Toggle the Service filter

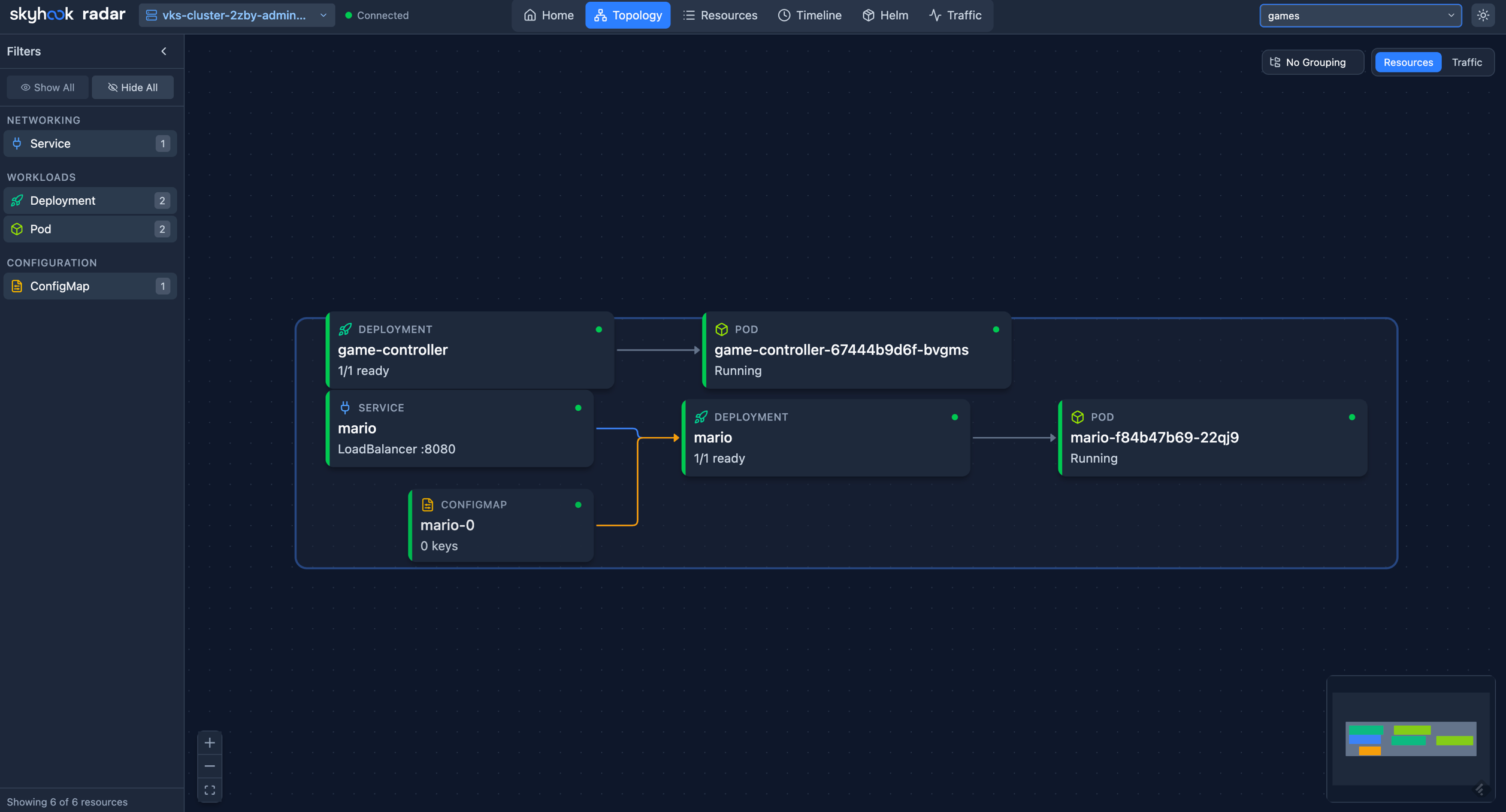[x=90, y=144]
